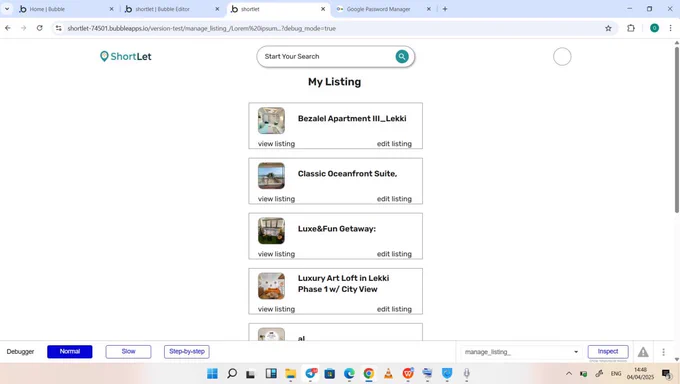Close the shortlet tab
Viewport: 680px width, 384px height.
pyautogui.click(x=323, y=9)
